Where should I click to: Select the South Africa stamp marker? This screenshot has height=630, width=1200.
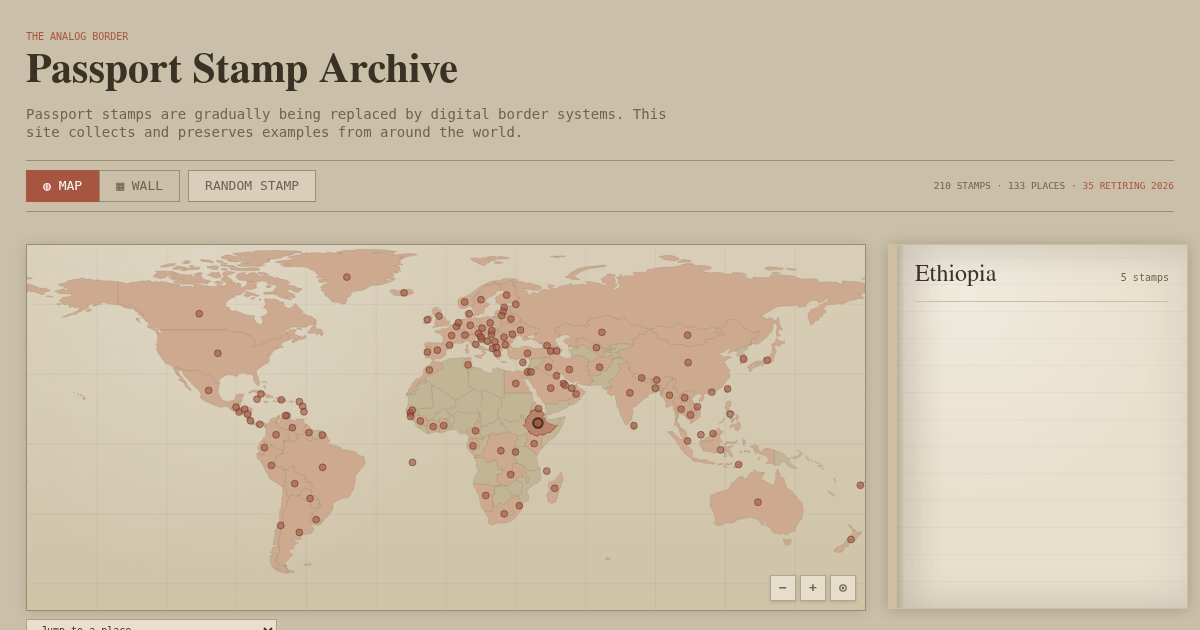click(504, 514)
